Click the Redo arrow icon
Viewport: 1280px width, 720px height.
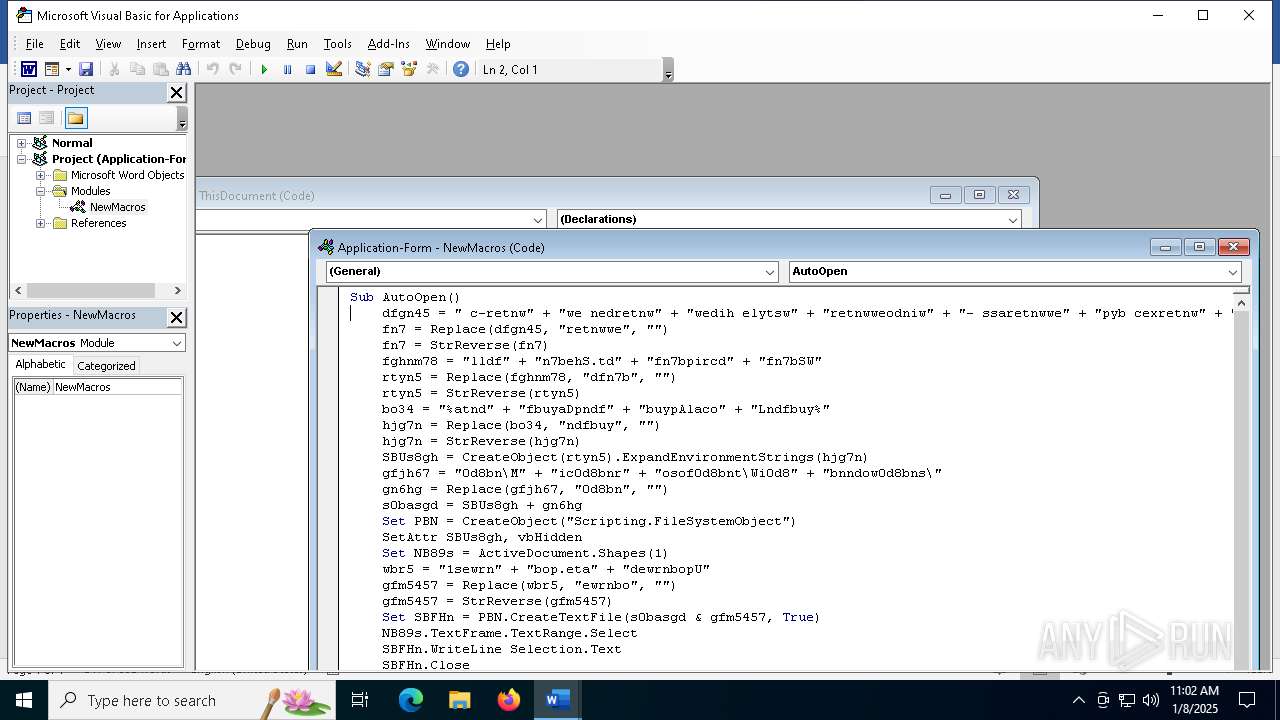pyautogui.click(x=235, y=69)
